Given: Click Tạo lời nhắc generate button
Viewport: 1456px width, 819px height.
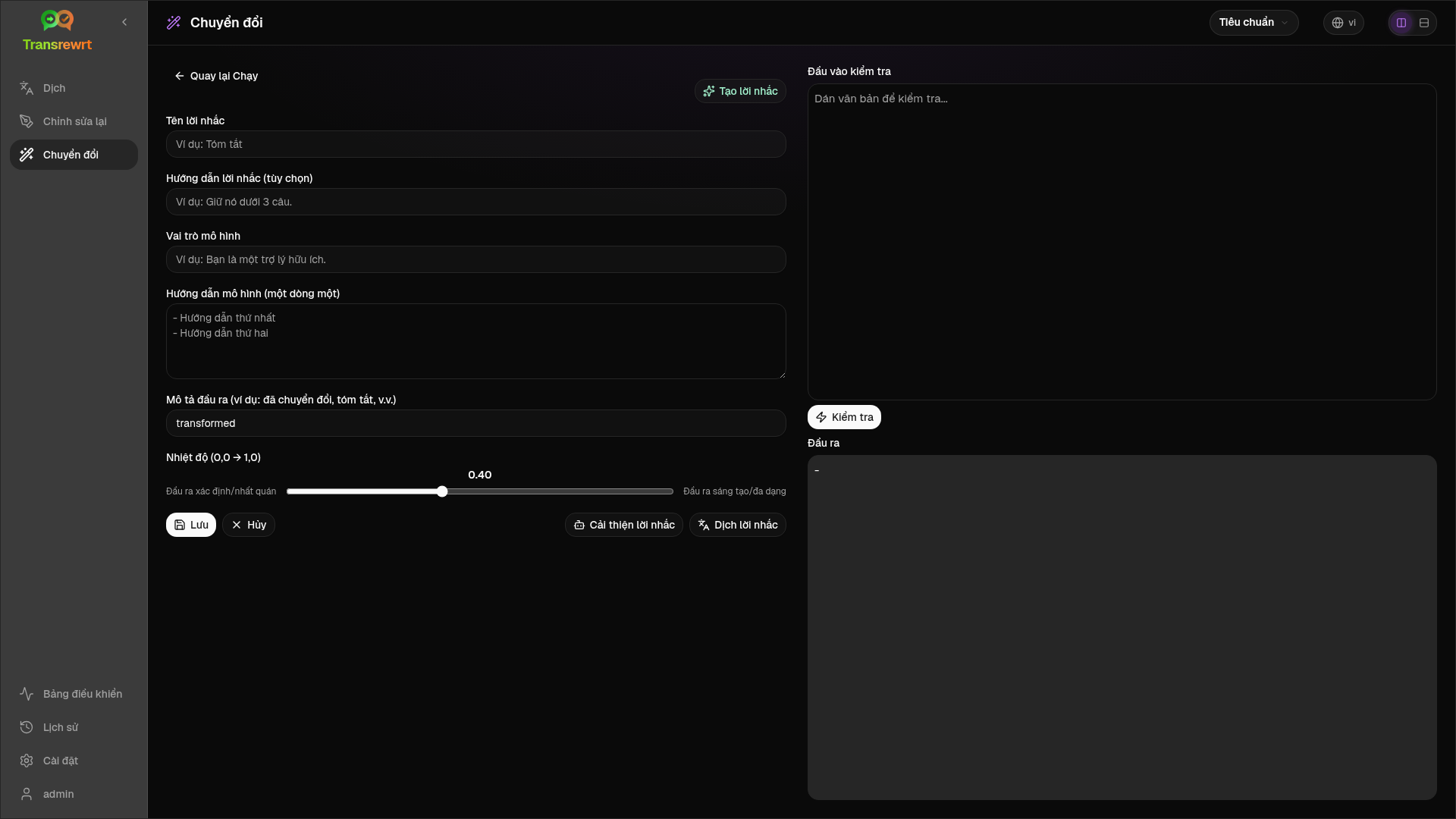Looking at the screenshot, I should point(740,91).
